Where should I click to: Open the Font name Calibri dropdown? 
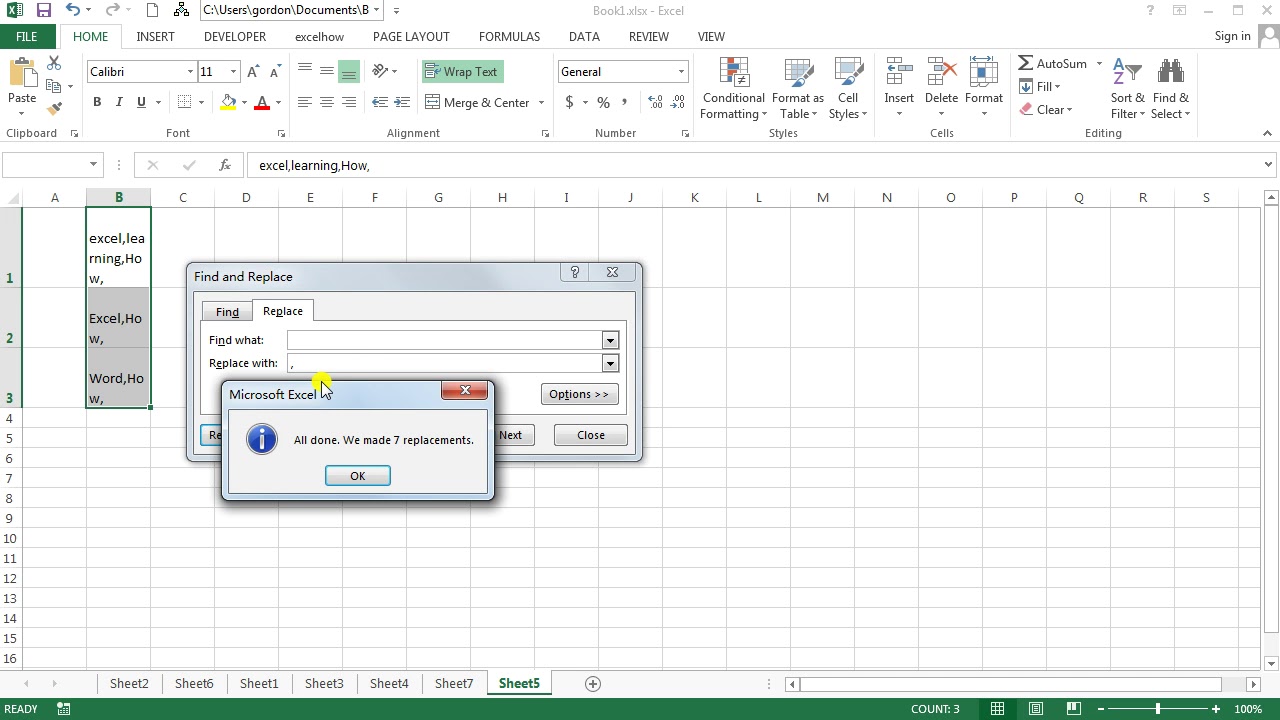[x=190, y=72]
